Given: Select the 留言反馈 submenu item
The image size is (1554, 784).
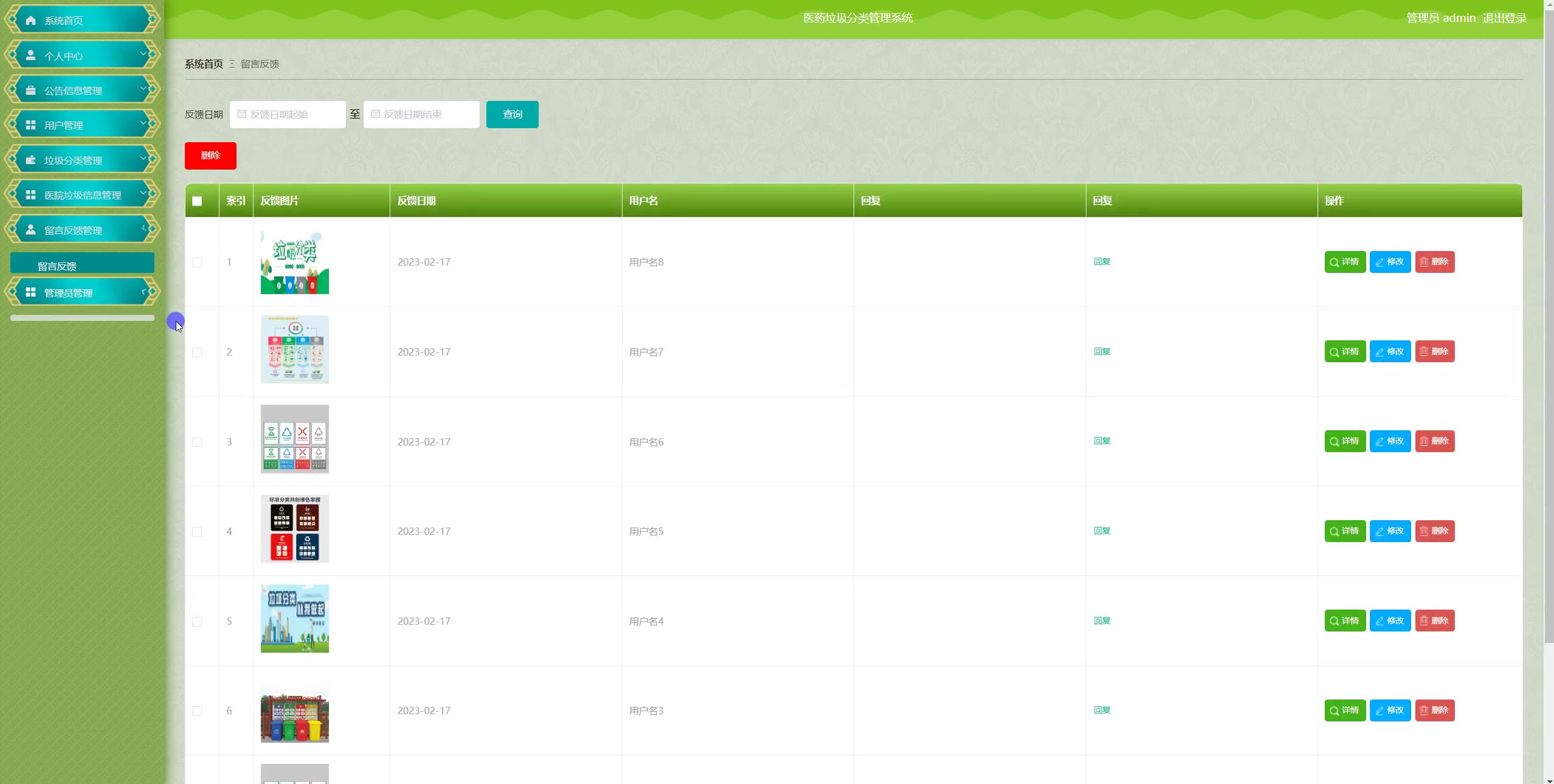Looking at the screenshot, I should [x=82, y=263].
